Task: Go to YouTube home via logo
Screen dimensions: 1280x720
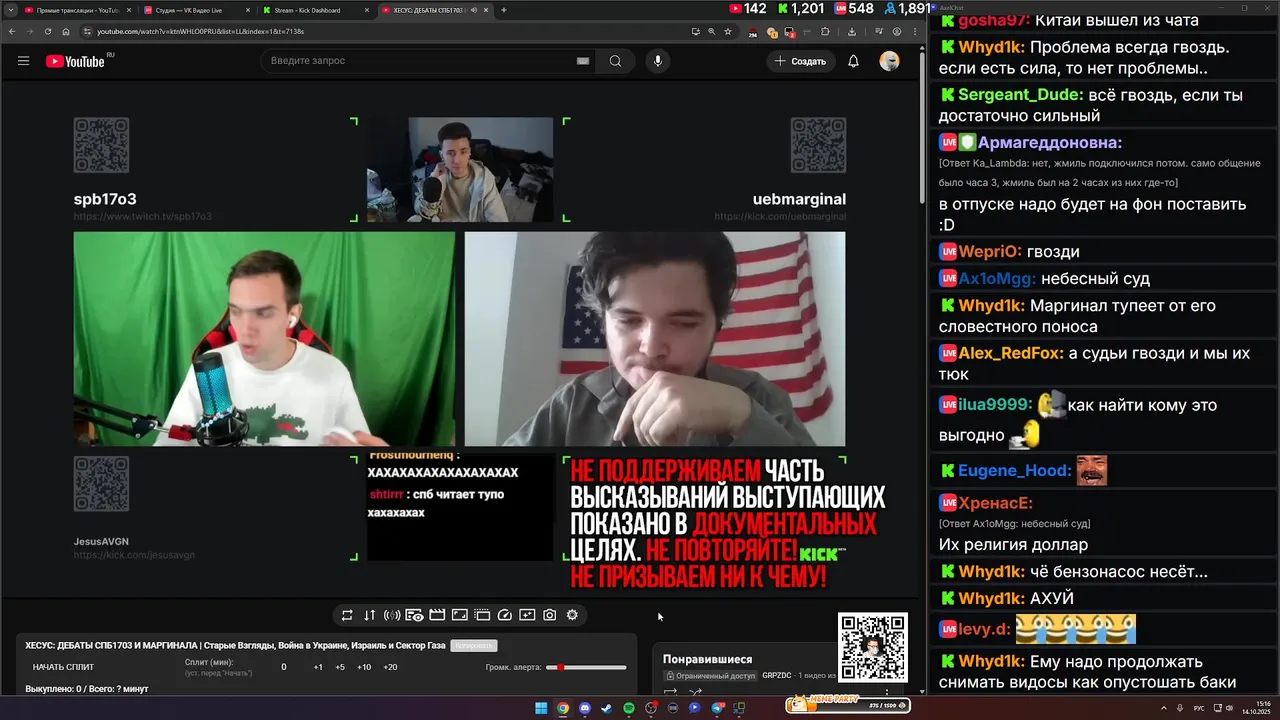Action: pyautogui.click(x=75, y=61)
